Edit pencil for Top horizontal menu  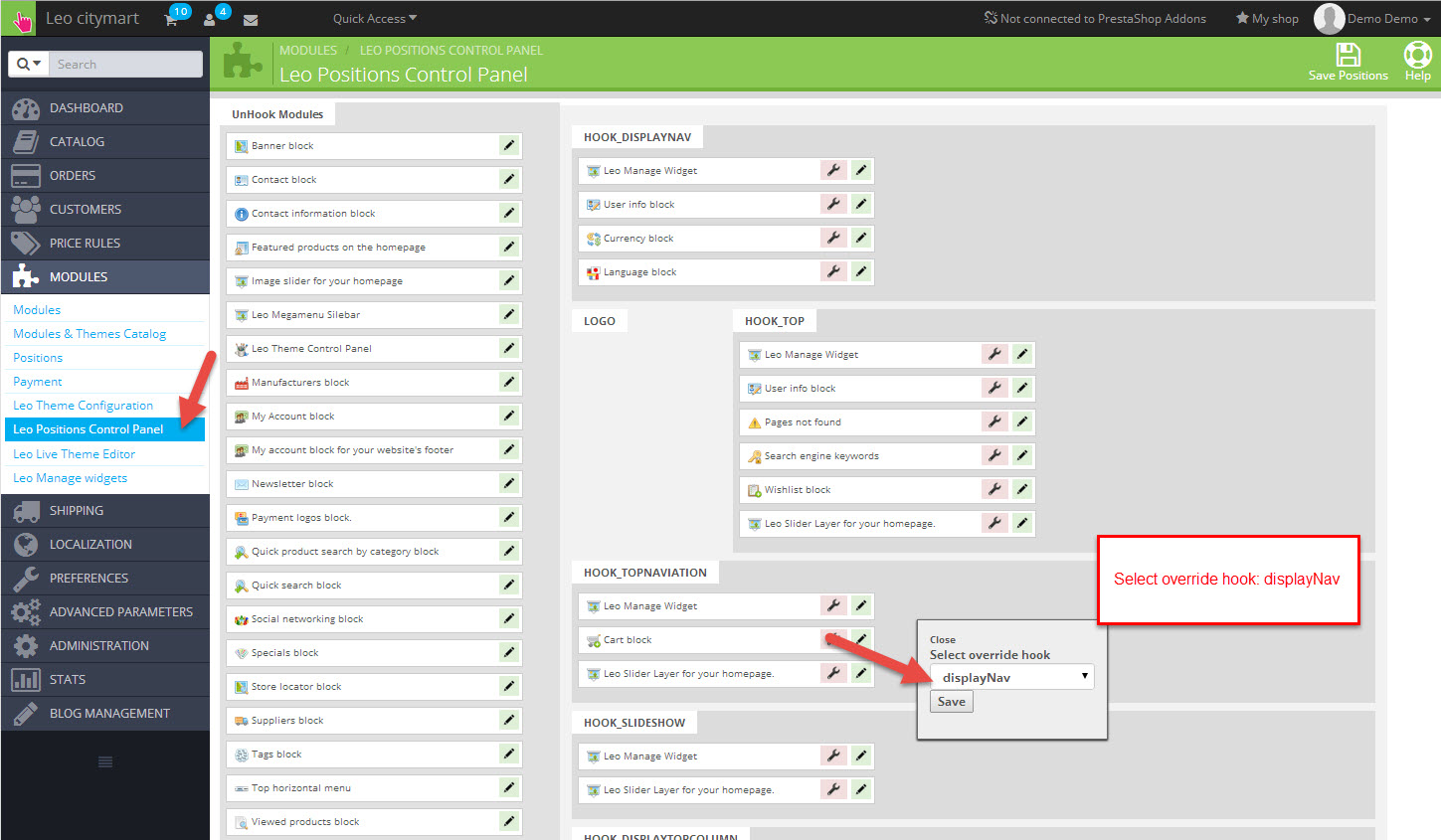coord(509,788)
